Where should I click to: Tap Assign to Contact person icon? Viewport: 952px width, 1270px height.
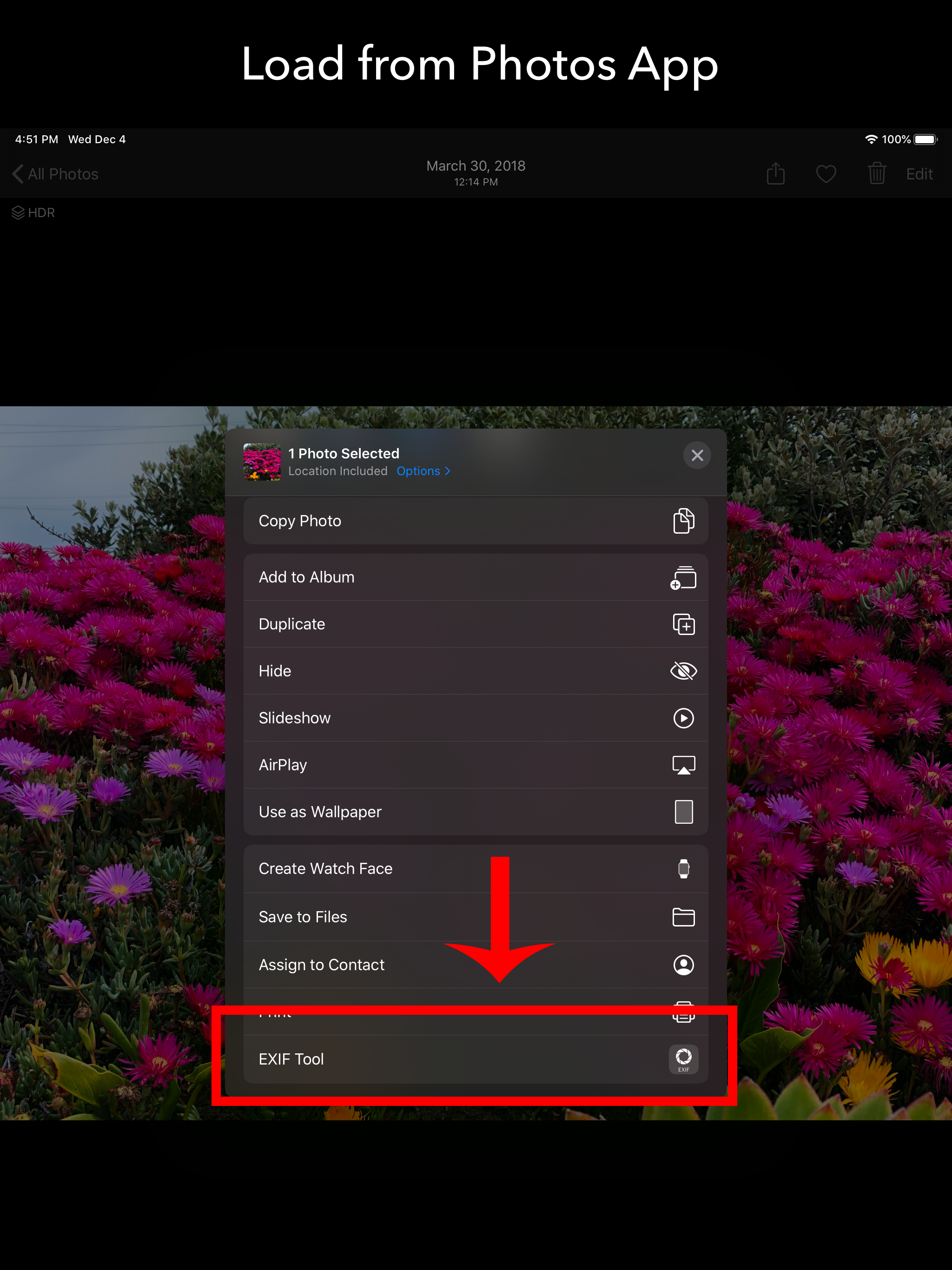[x=683, y=965]
